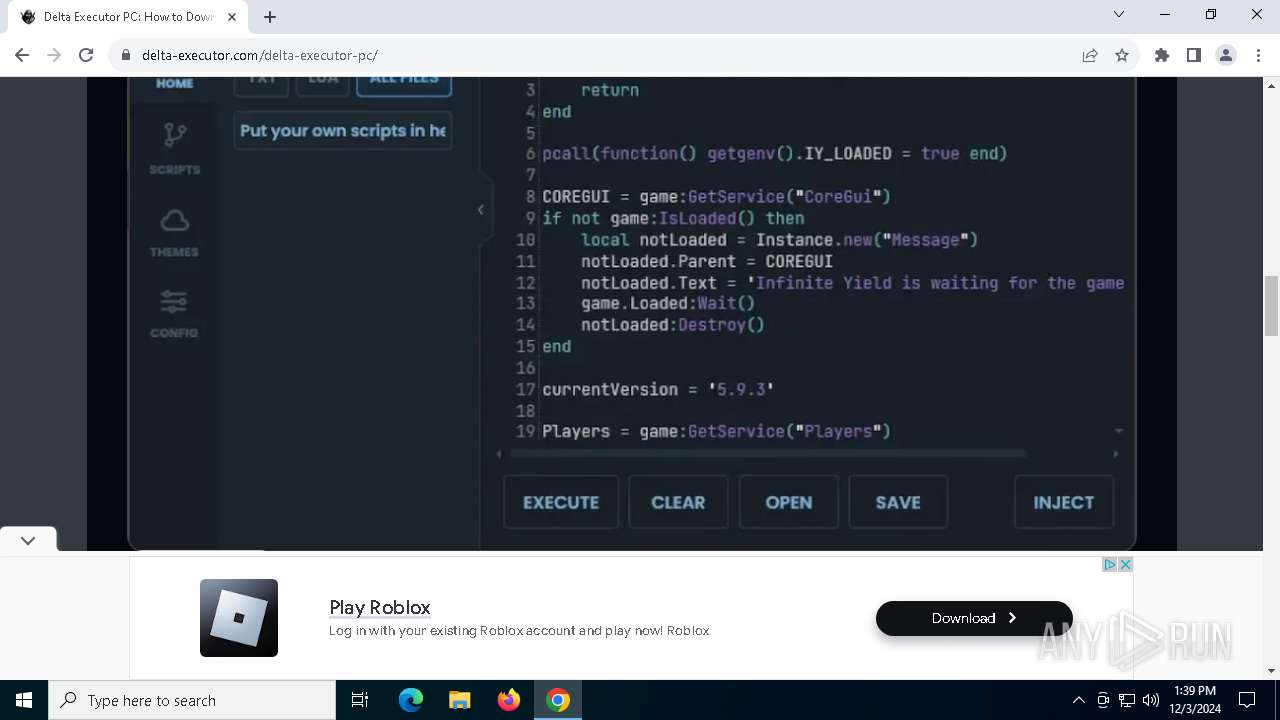Viewport: 1280px width, 720px height.
Task: Open Chrome extensions puzzle icon
Action: (x=1162, y=55)
